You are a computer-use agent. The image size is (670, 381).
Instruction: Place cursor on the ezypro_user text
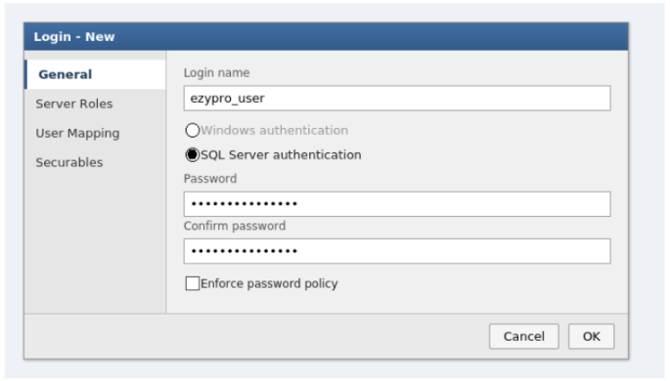click(227, 99)
